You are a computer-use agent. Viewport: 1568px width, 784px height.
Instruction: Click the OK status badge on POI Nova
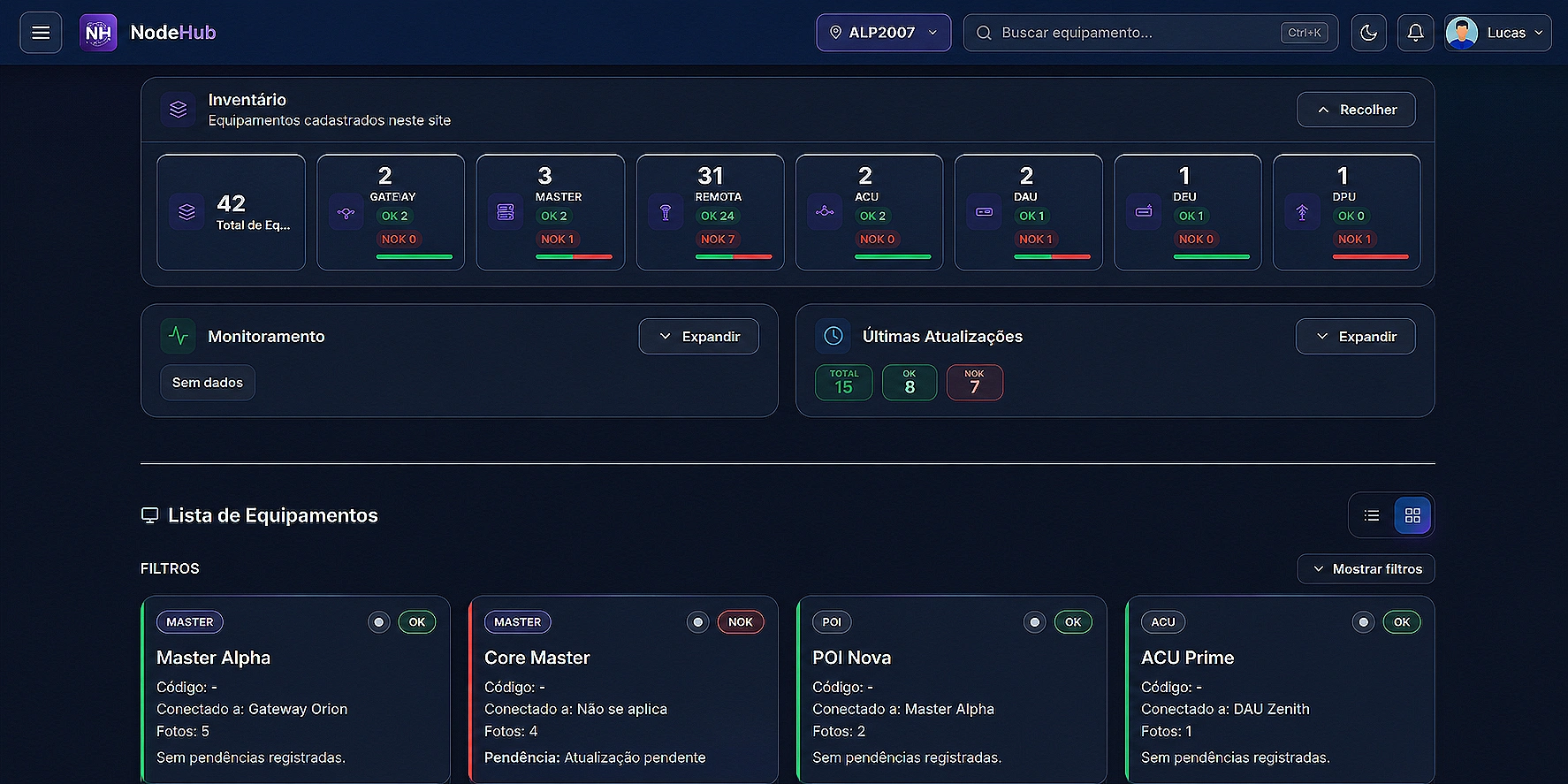[x=1073, y=622]
